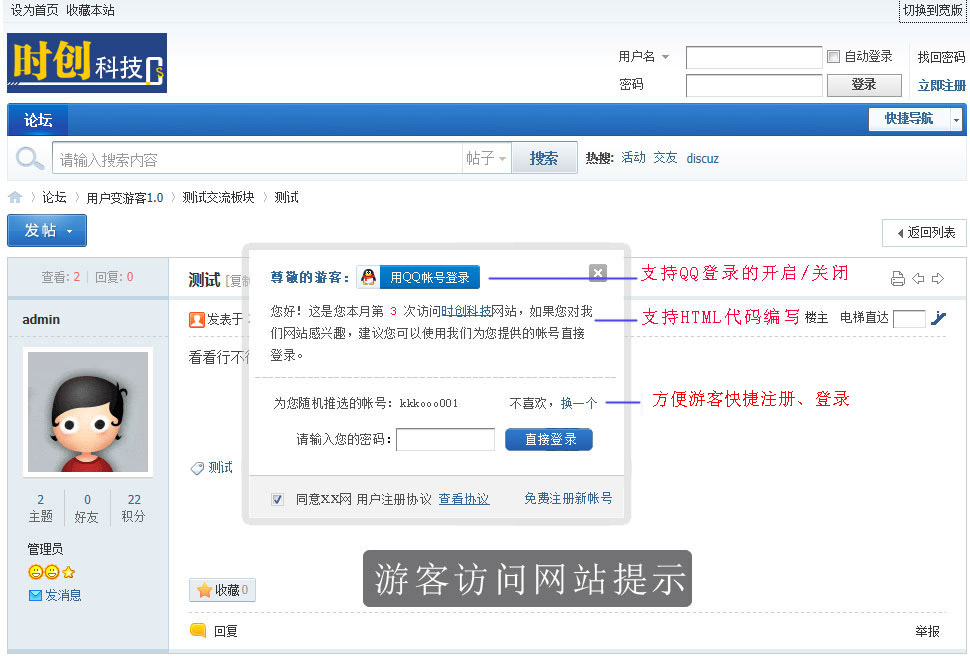Click the envelope send message icon
Screen dimensions: 970x657
coord(35,595)
